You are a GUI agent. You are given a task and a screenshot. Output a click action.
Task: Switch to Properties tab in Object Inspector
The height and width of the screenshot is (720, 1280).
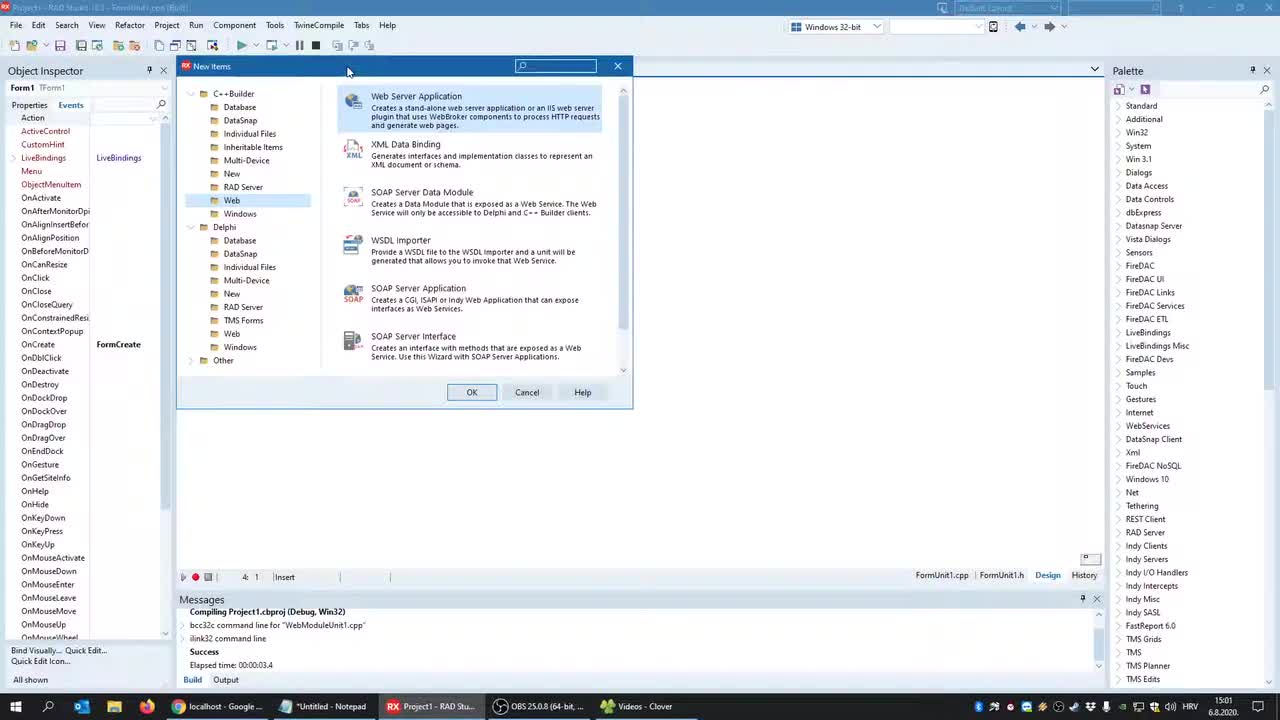point(29,105)
